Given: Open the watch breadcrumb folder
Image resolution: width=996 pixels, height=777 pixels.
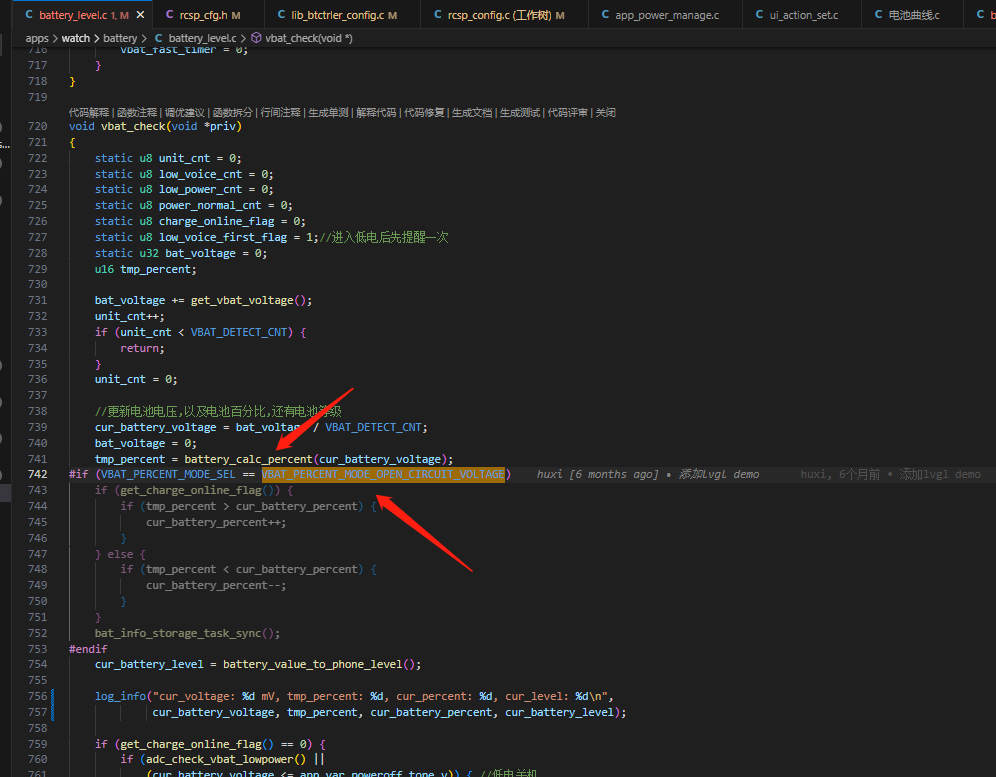Looking at the screenshot, I should [x=76, y=38].
